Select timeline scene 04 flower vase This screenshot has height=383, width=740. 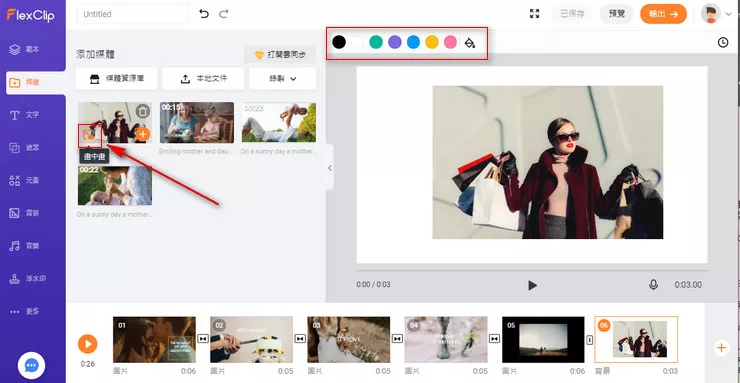pyautogui.click(x=446, y=340)
